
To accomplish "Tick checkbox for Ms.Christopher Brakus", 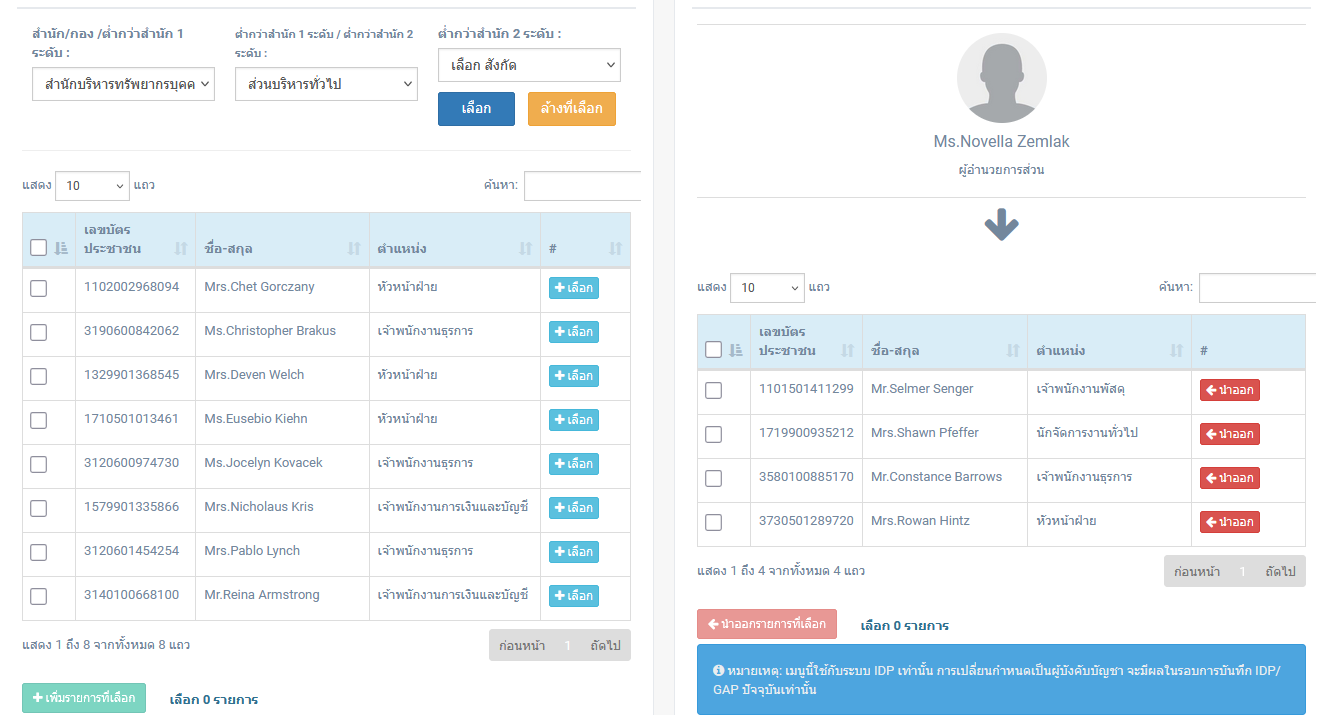I will (38, 332).
